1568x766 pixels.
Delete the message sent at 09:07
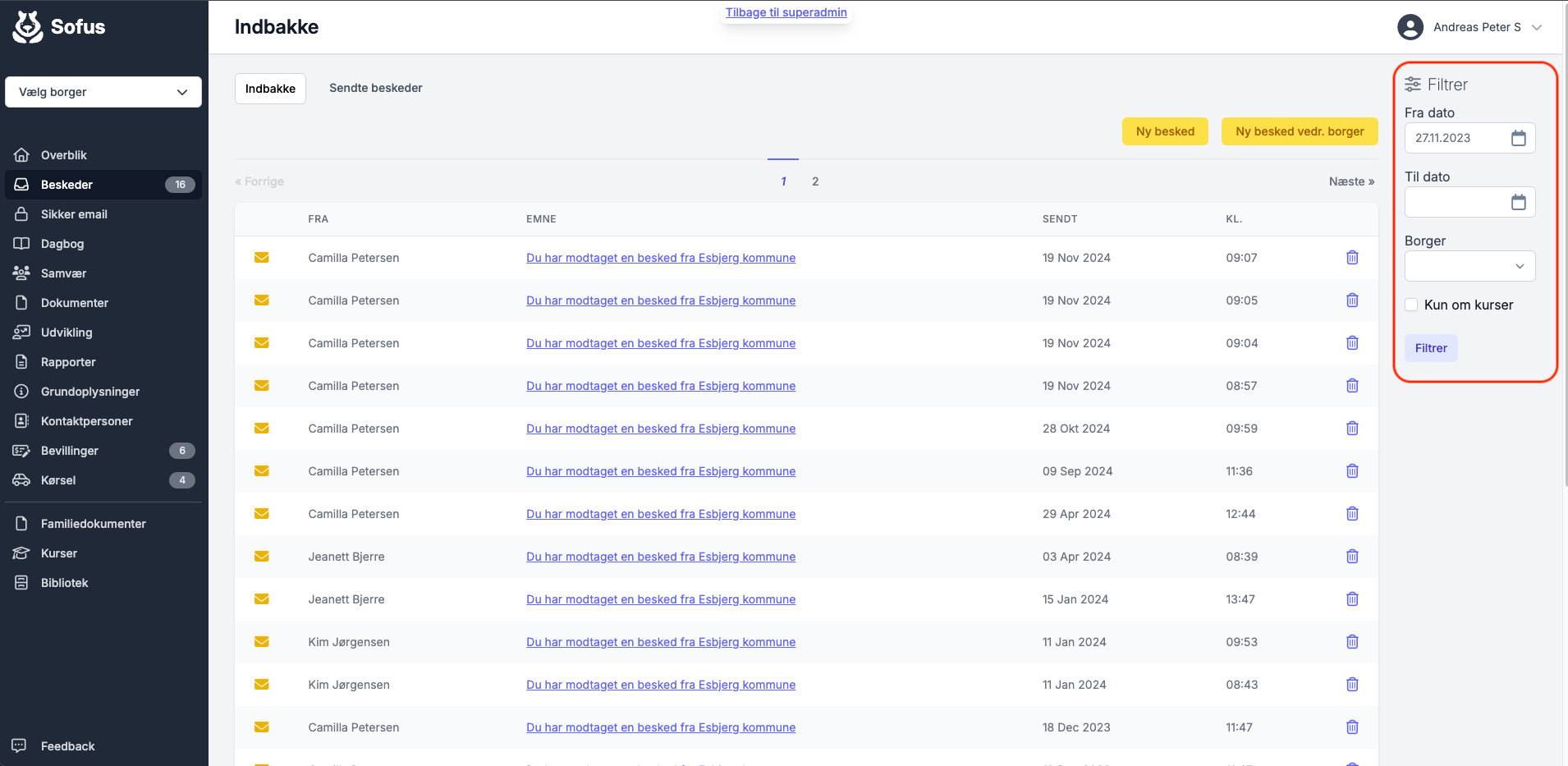(x=1352, y=258)
